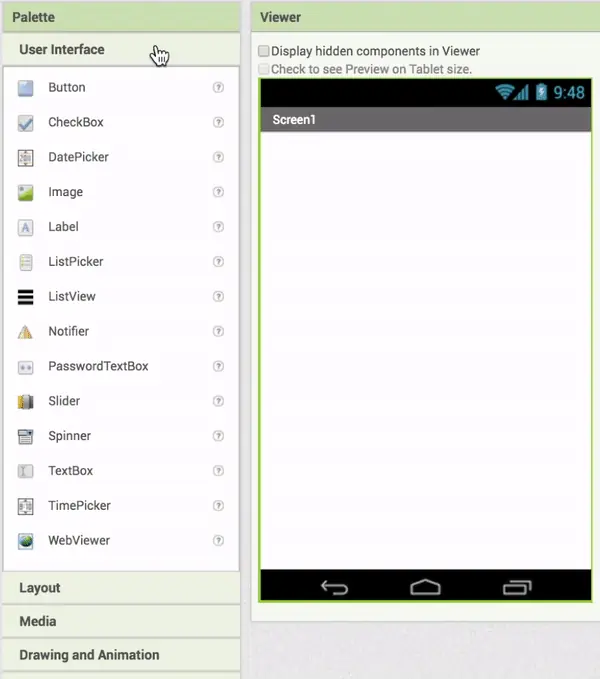Show help for Spinner component
This screenshot has width=600, height=679.
pyautogui.click(x=218, y=436)
